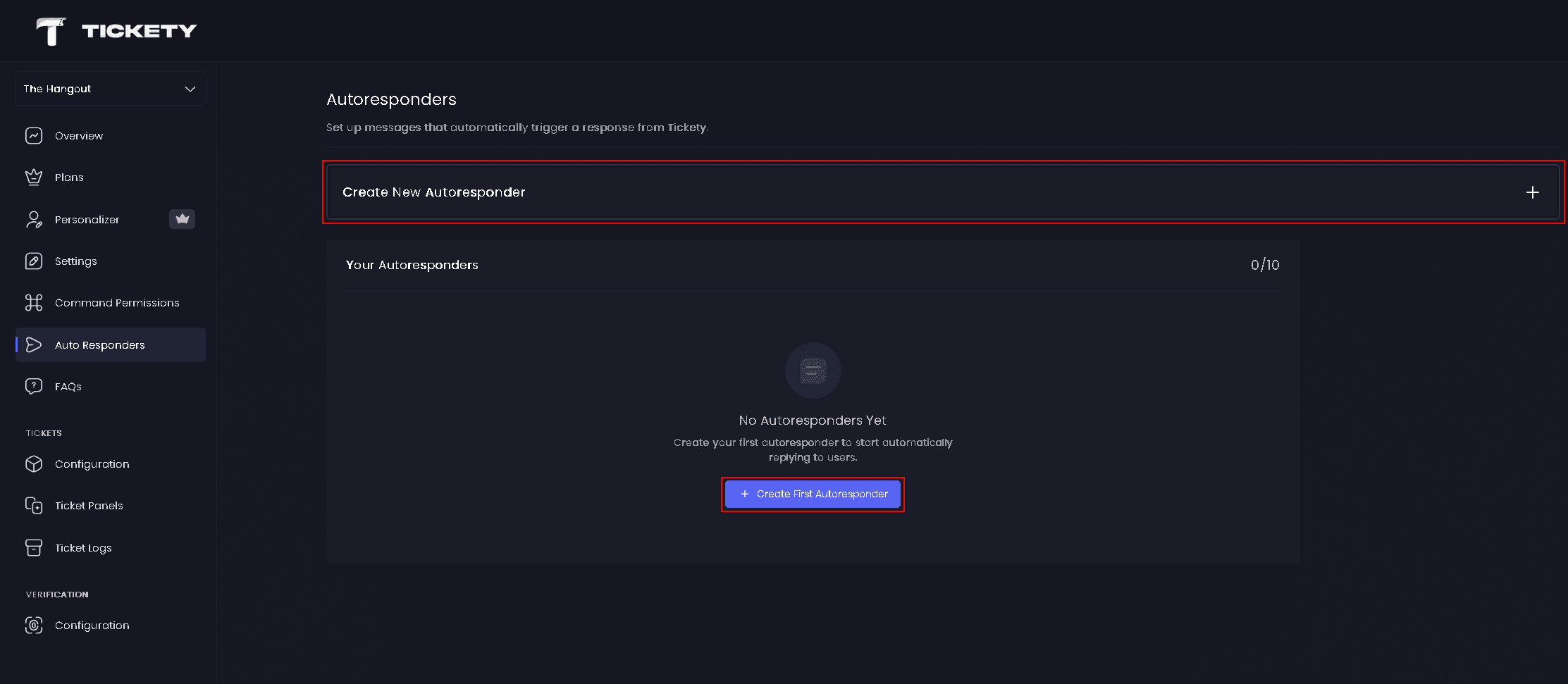Click the Ticket Panels icon

tap(34, 505)
